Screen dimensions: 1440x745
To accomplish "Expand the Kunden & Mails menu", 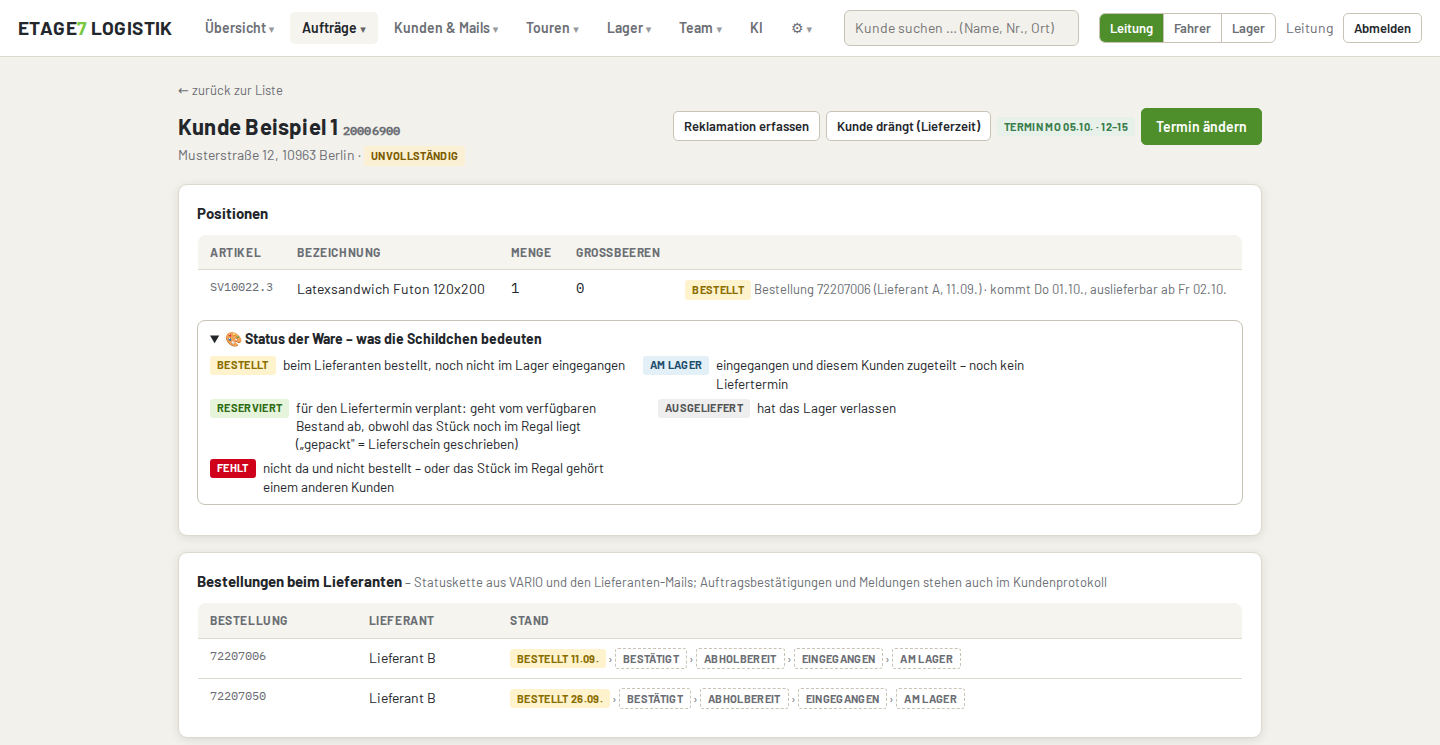I will coord(446,28).
